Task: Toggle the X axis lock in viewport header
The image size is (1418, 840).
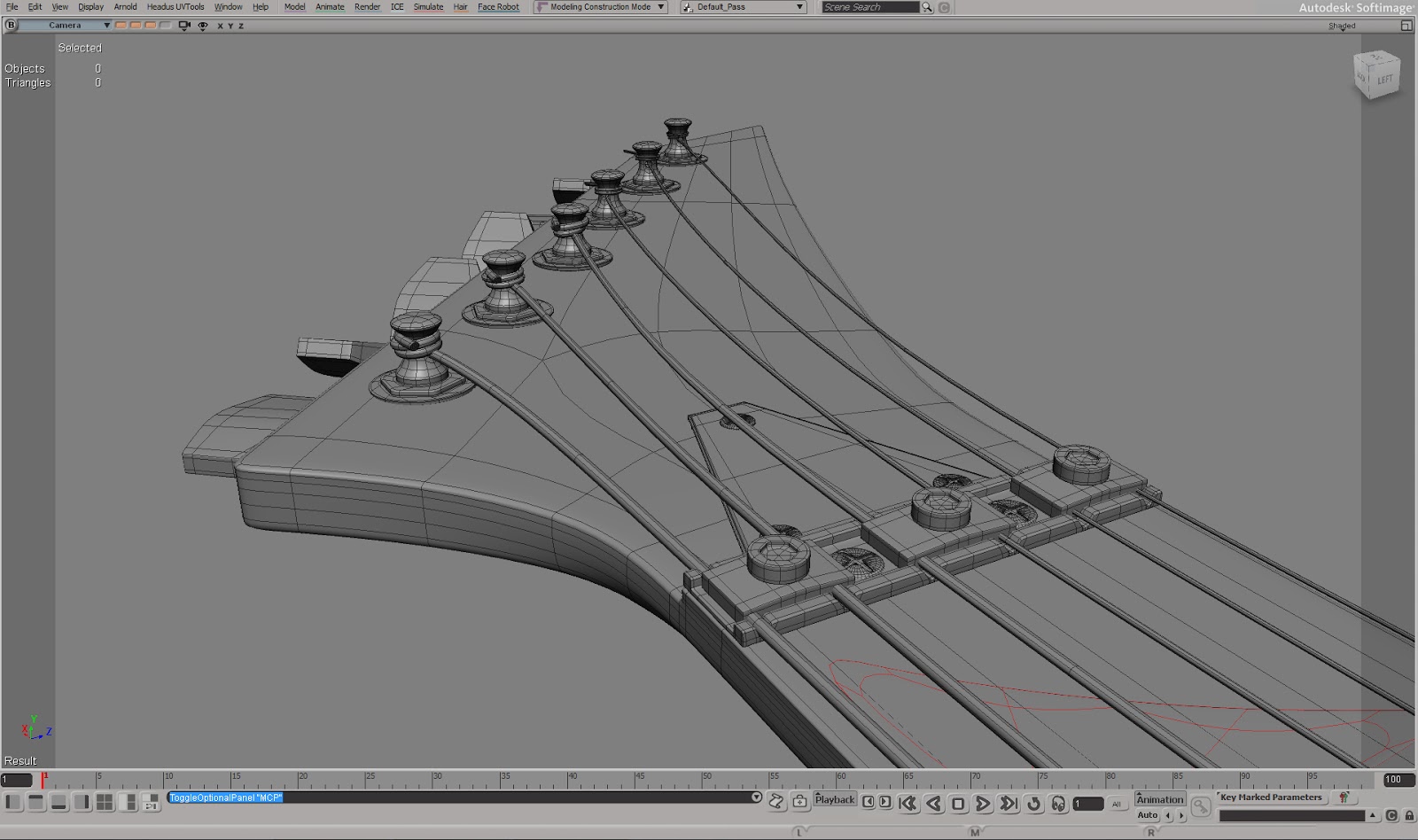Action: point(219,26)
